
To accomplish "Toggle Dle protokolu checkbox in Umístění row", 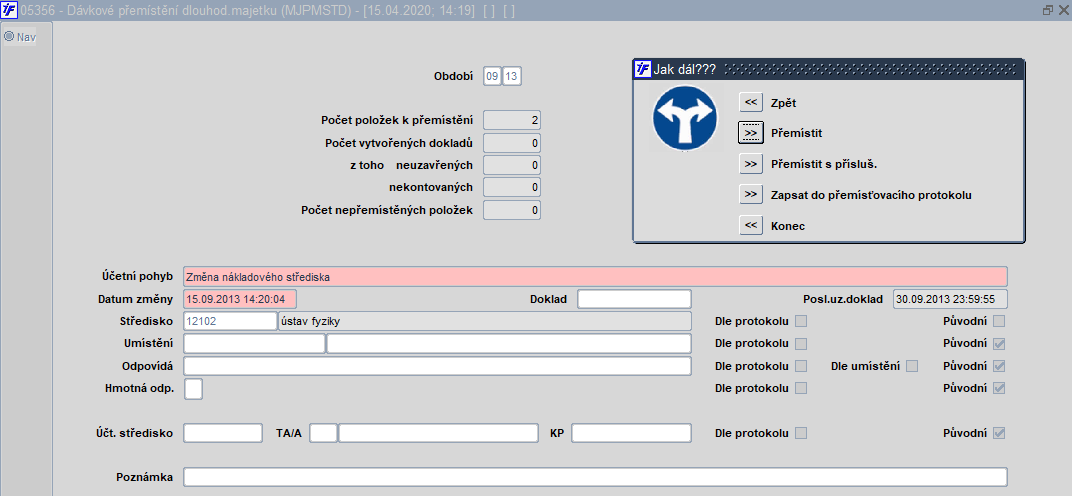I will pos(801,343).
